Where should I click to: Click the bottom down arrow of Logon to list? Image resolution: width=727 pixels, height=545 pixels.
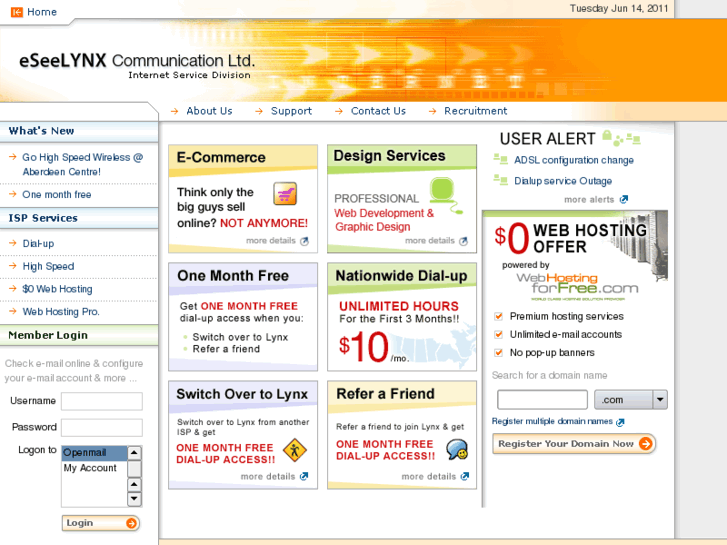(134, 499)
